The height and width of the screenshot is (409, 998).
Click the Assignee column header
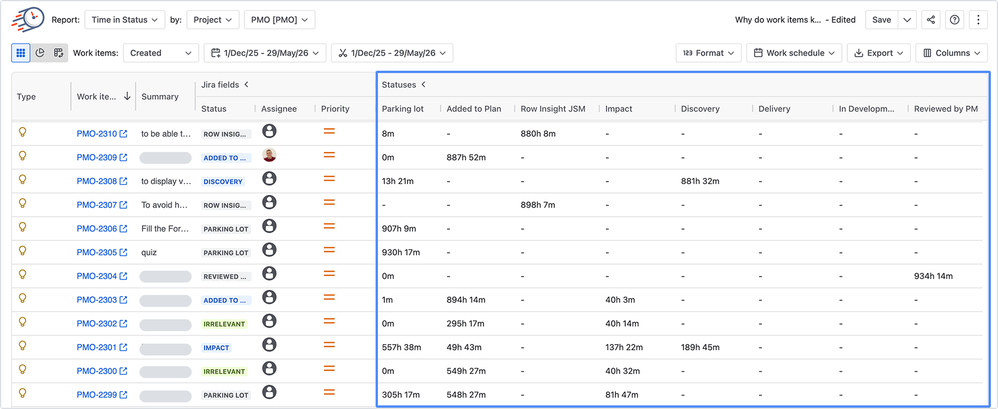[279, 109]
